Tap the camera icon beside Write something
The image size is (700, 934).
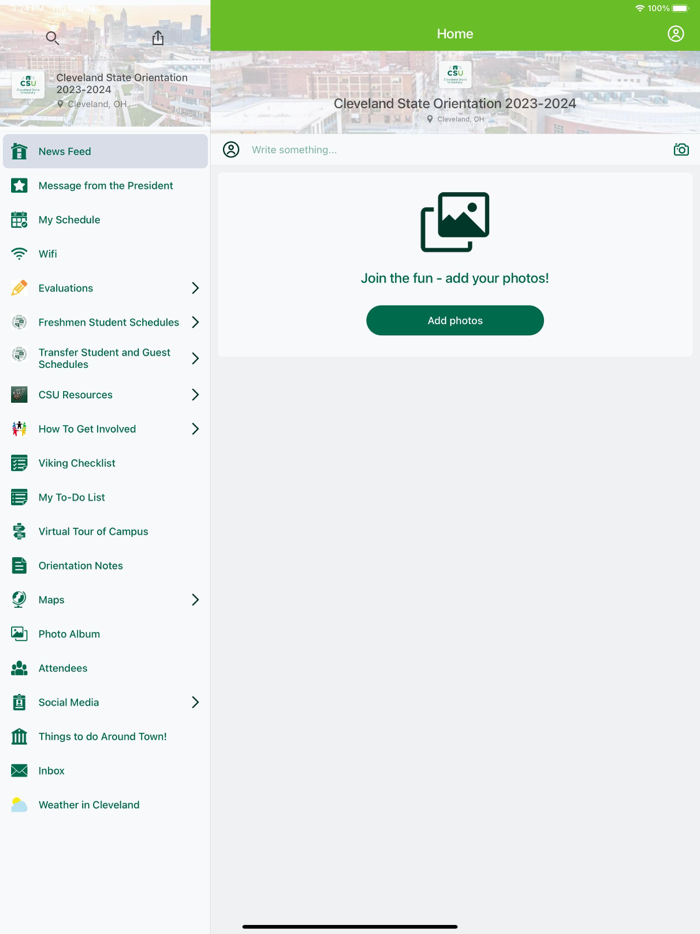click(x=681, y=150)
